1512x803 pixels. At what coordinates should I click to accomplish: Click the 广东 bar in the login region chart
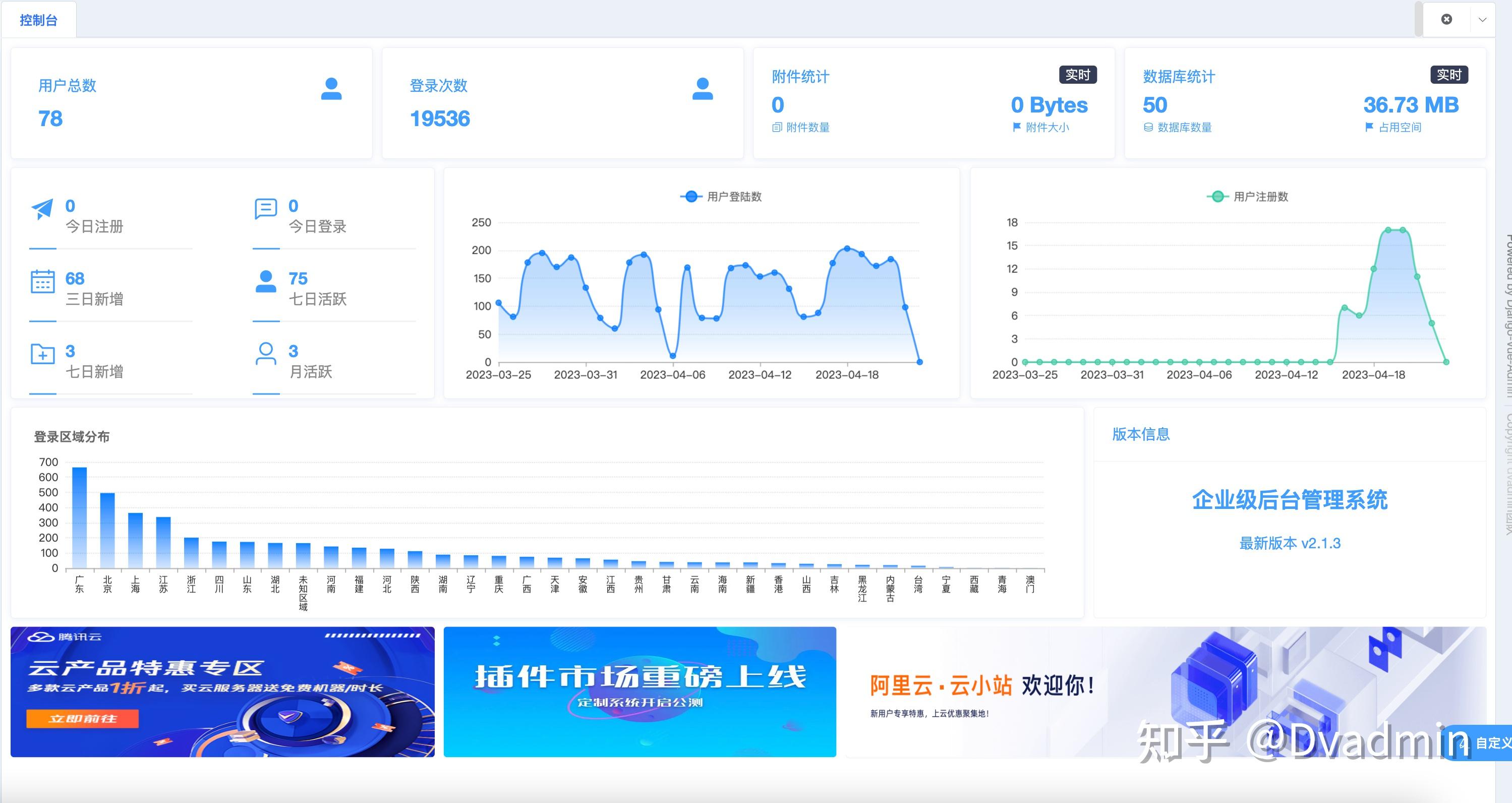(x=78, y=519)
